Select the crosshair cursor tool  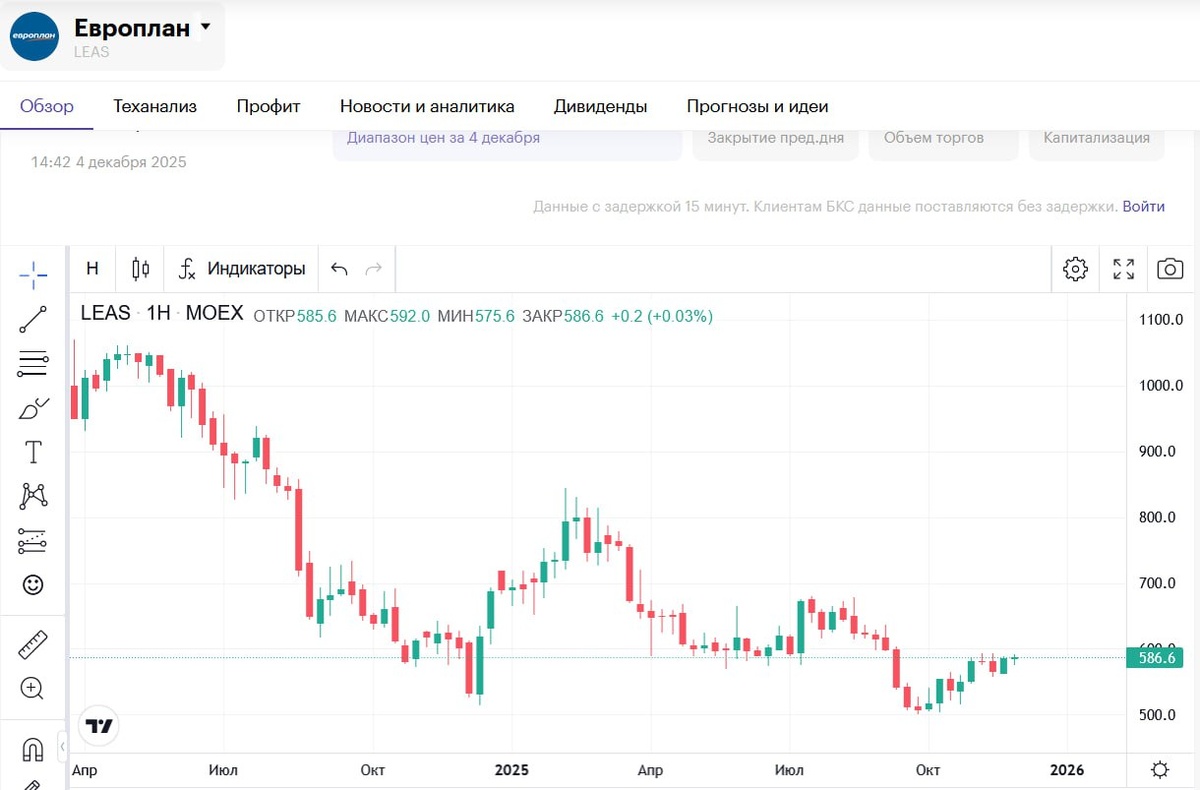(33, 273)
